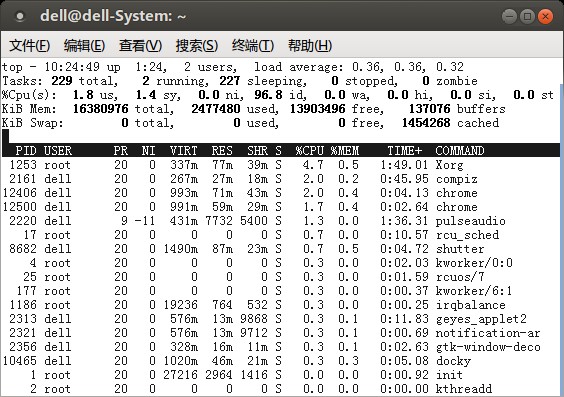Click the rcu_sched process name
Screen dimensions: 564x397
coord(467,235)
